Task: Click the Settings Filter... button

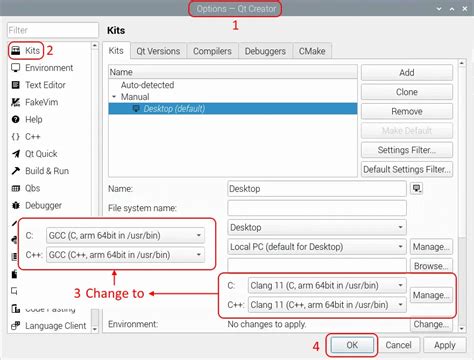Action: 407,150
